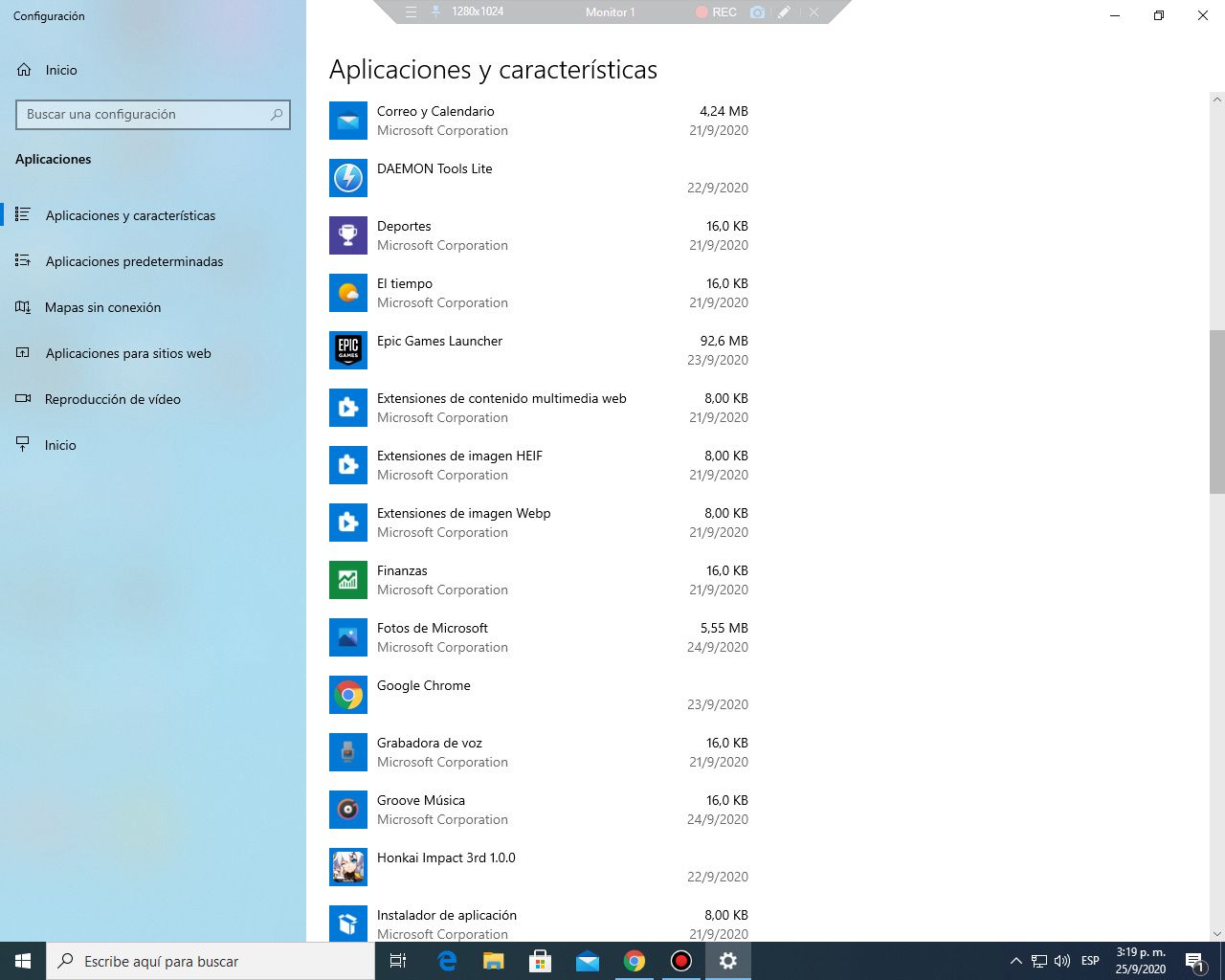Show hidden tray icons chevron
Screen dimensions: 1225x980
[x=1015, y=961]
